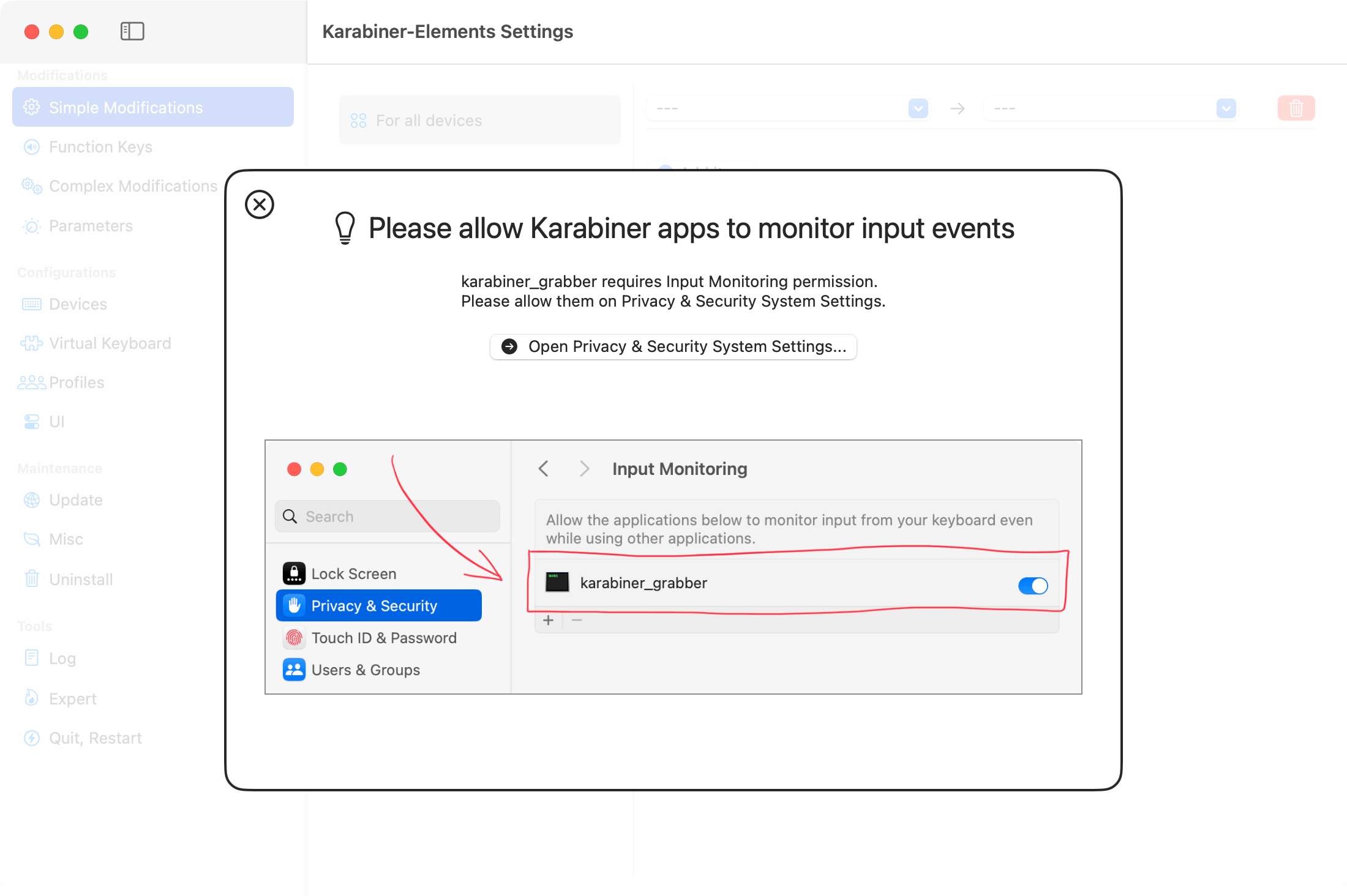Click the Quit, Restart bolt icon
Screen dimensions: 1347x896
[32, 738]
